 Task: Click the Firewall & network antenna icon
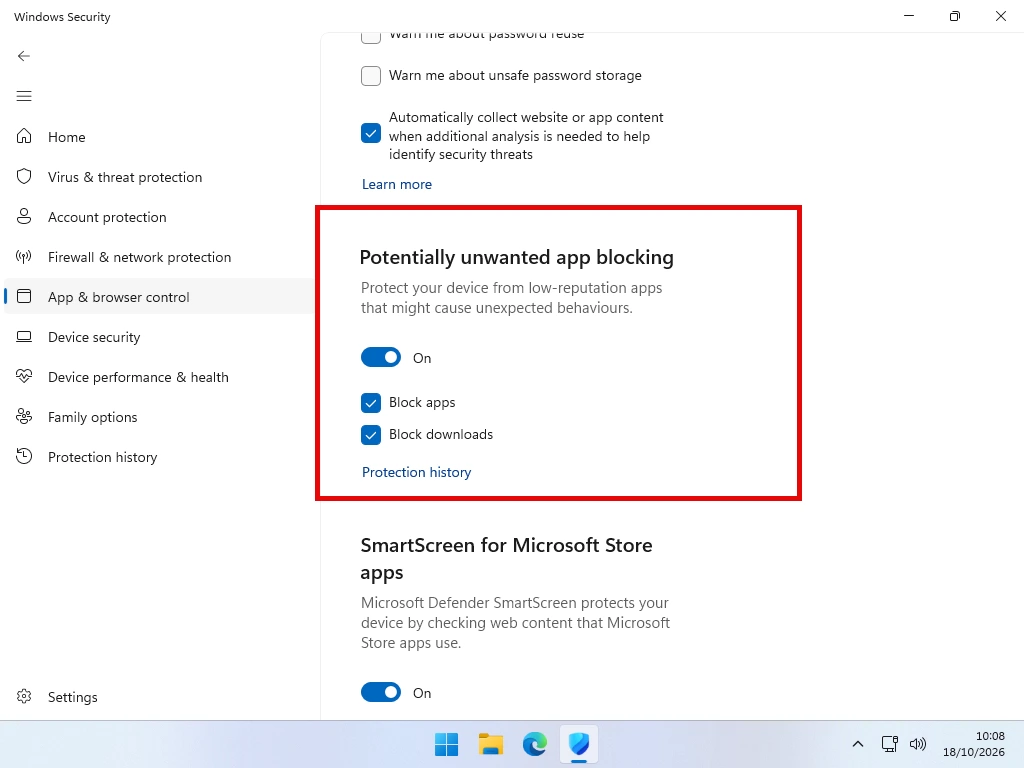point(24,256)
